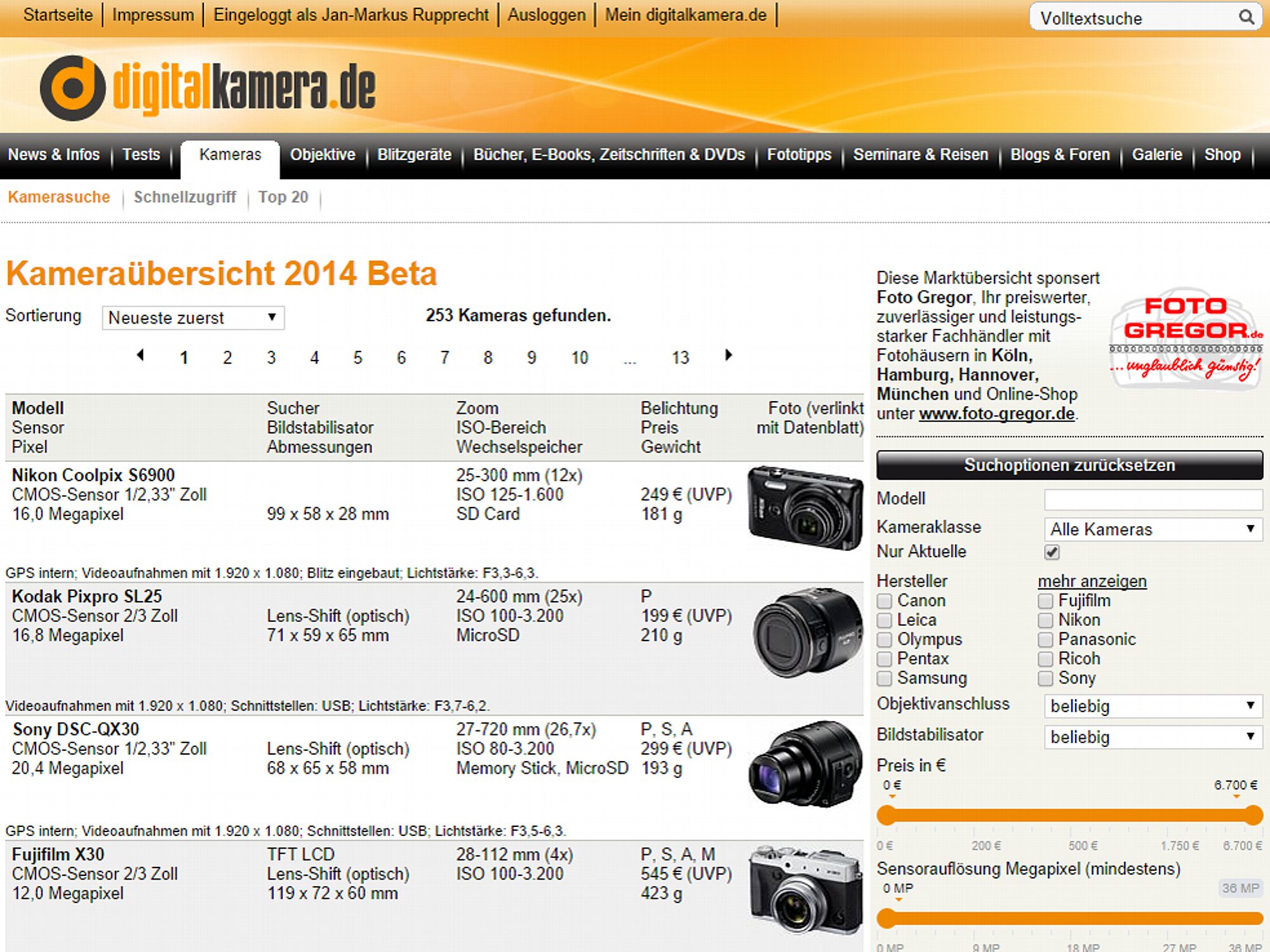The height and width of the screenshot is (952, 1270).
Task: Open the News & Infos menu
Action: [x=54, y=155]
